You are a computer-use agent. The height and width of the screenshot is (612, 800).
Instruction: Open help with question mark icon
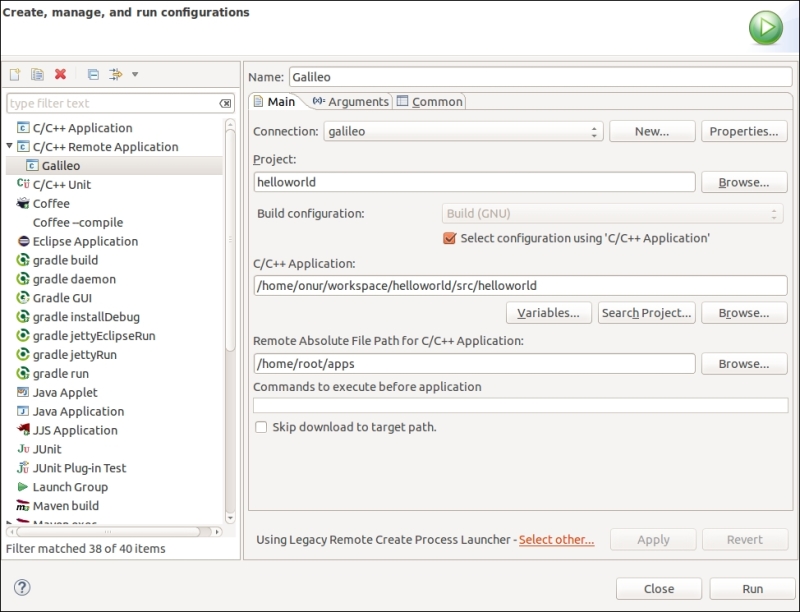coord(22,588)
